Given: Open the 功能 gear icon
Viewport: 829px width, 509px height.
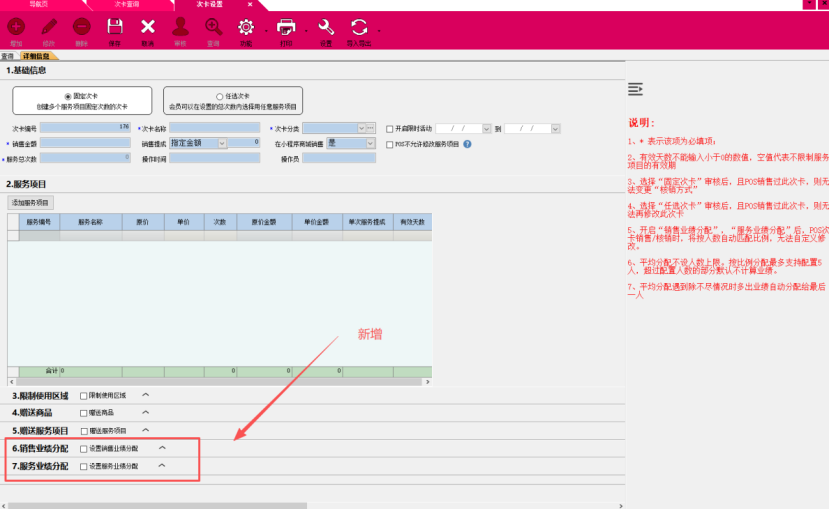Looking at the screenshot, I should pos(246,26).
